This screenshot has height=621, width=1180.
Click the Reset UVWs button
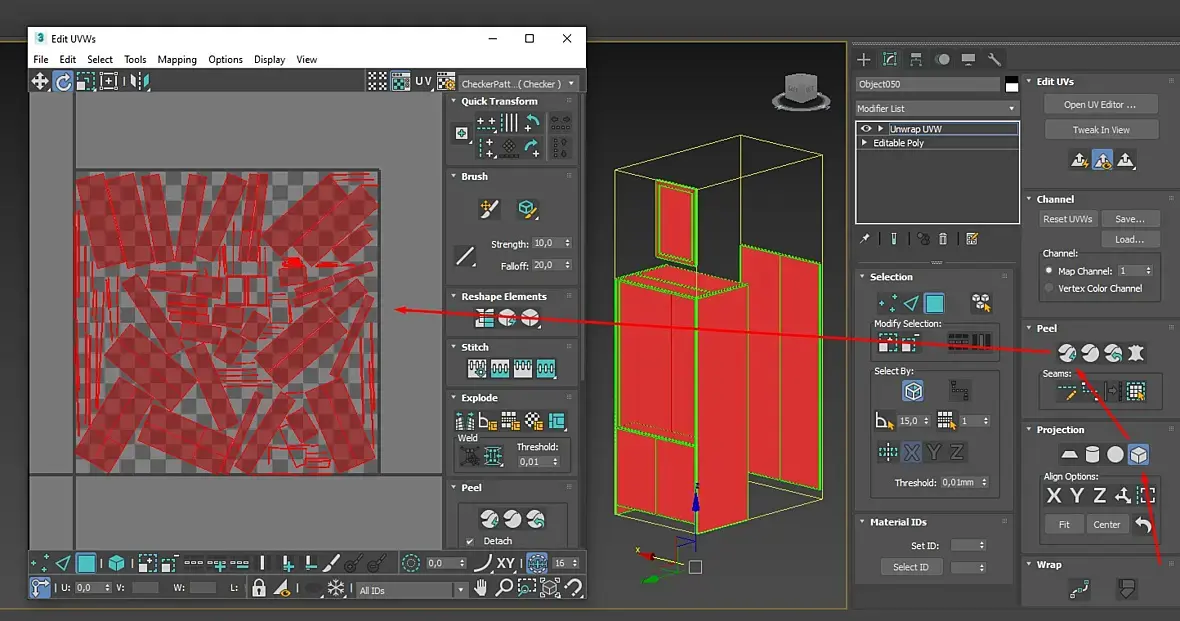coord(1069,219)
